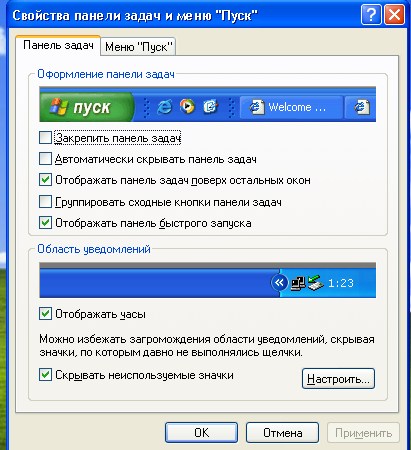Image resolution: width=411 pixels, height=450 pixels.
Task: Click the safely remove hardware tray icon
Action: point(315,283)
